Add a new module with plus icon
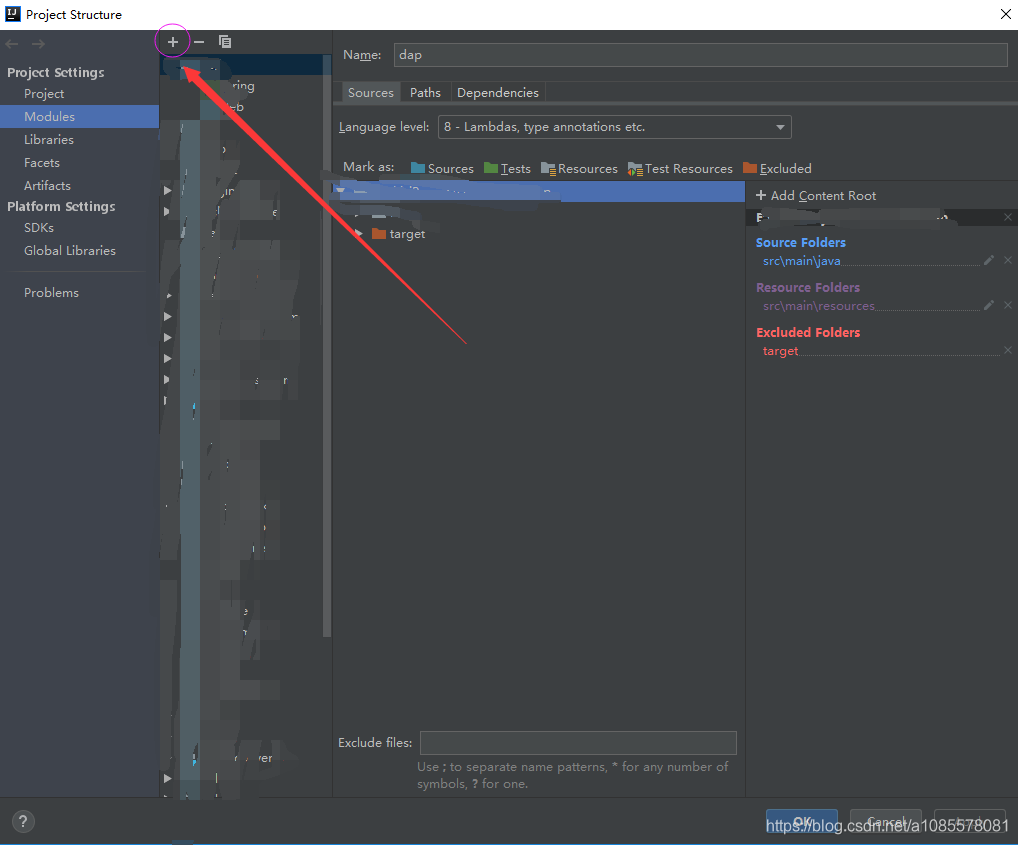 pos(173,42)
